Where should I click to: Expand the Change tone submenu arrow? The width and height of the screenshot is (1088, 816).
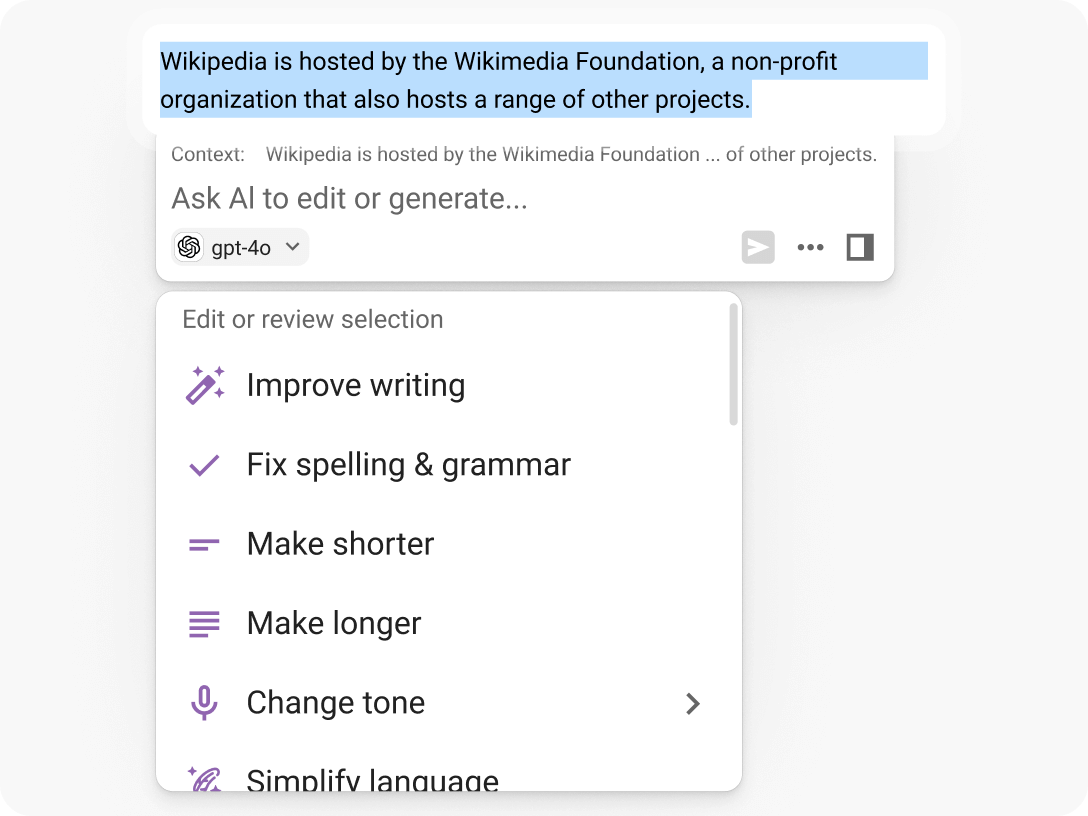[x=693, y=704]
